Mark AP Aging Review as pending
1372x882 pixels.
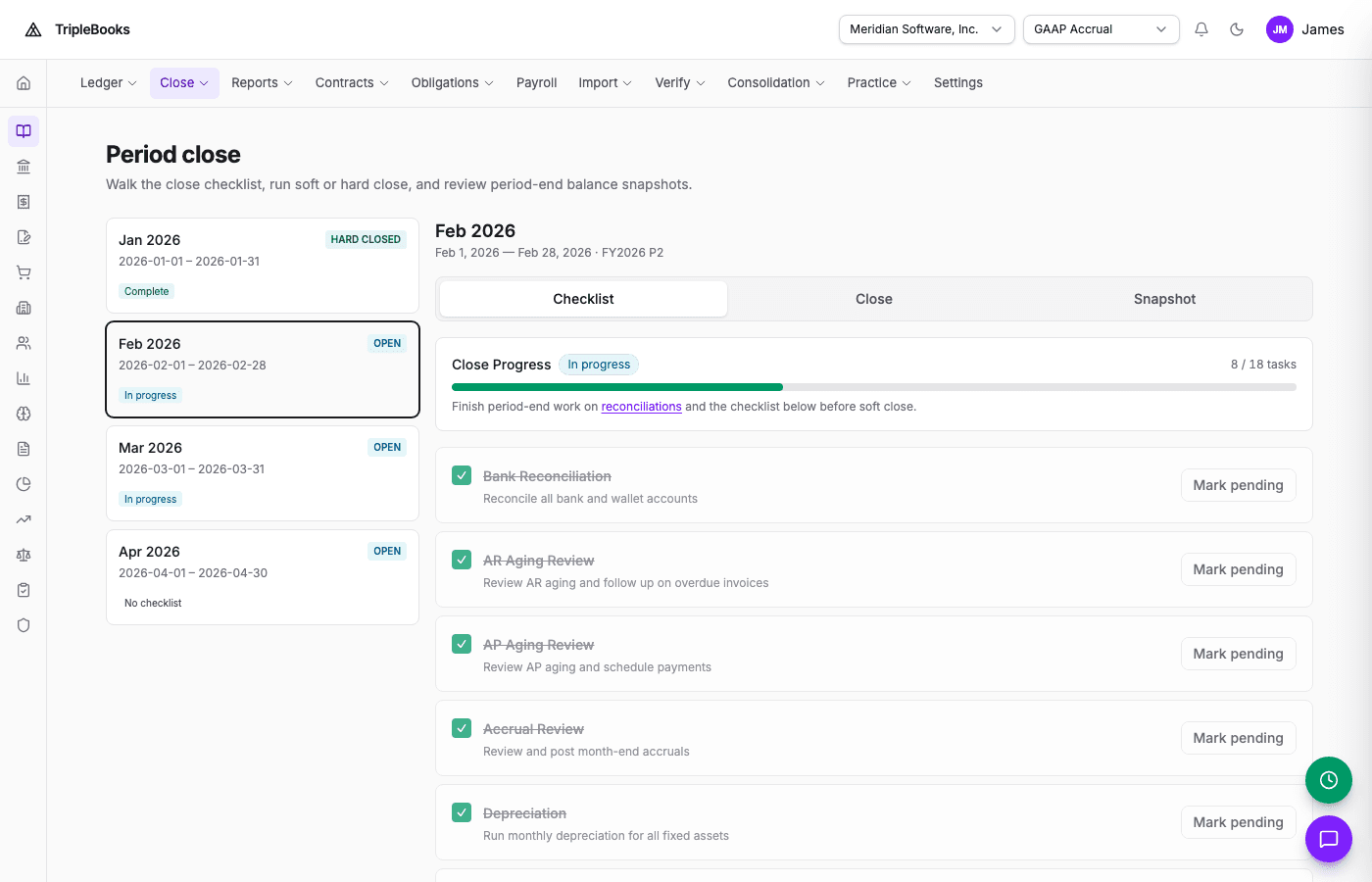1238,654
